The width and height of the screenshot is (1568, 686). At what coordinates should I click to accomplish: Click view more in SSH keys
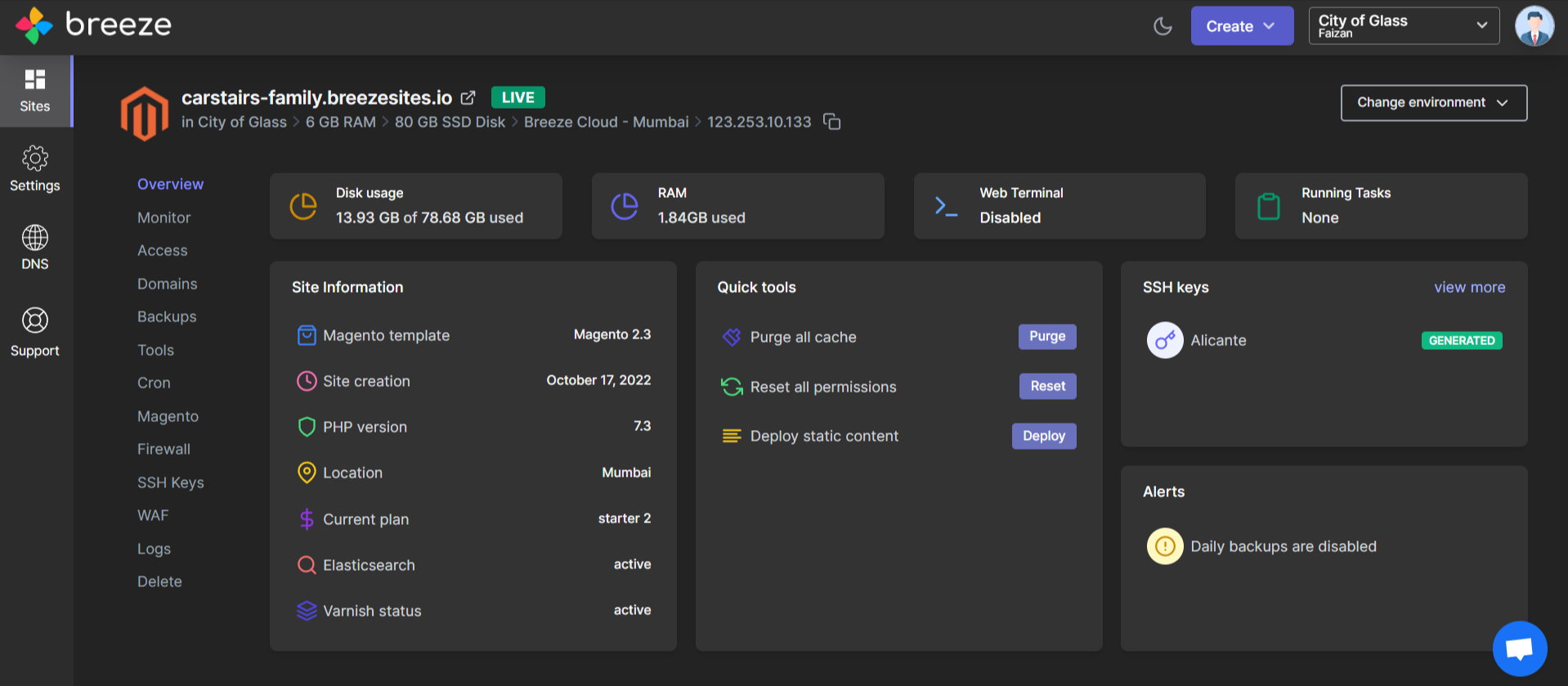point(1469,287)
